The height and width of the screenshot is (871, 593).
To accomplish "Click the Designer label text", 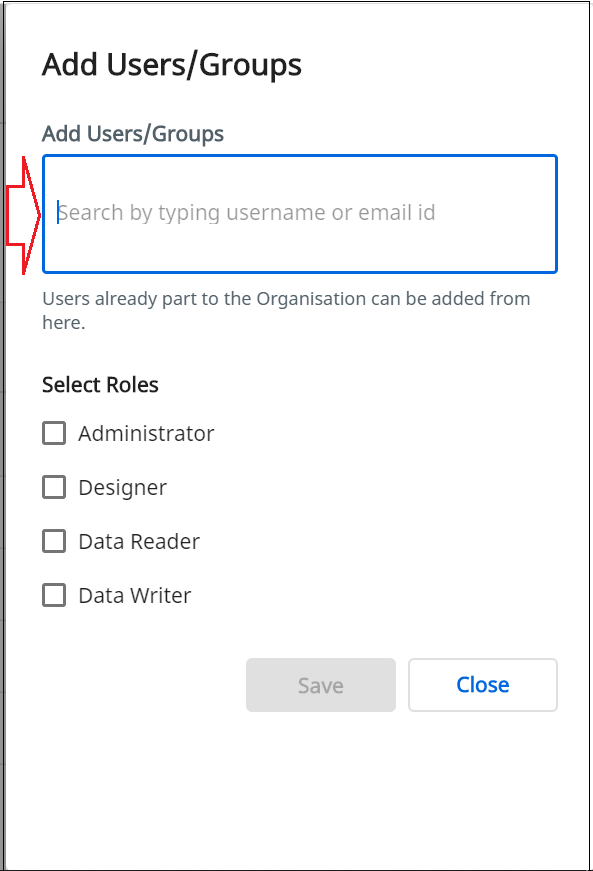I will (122, 488).
